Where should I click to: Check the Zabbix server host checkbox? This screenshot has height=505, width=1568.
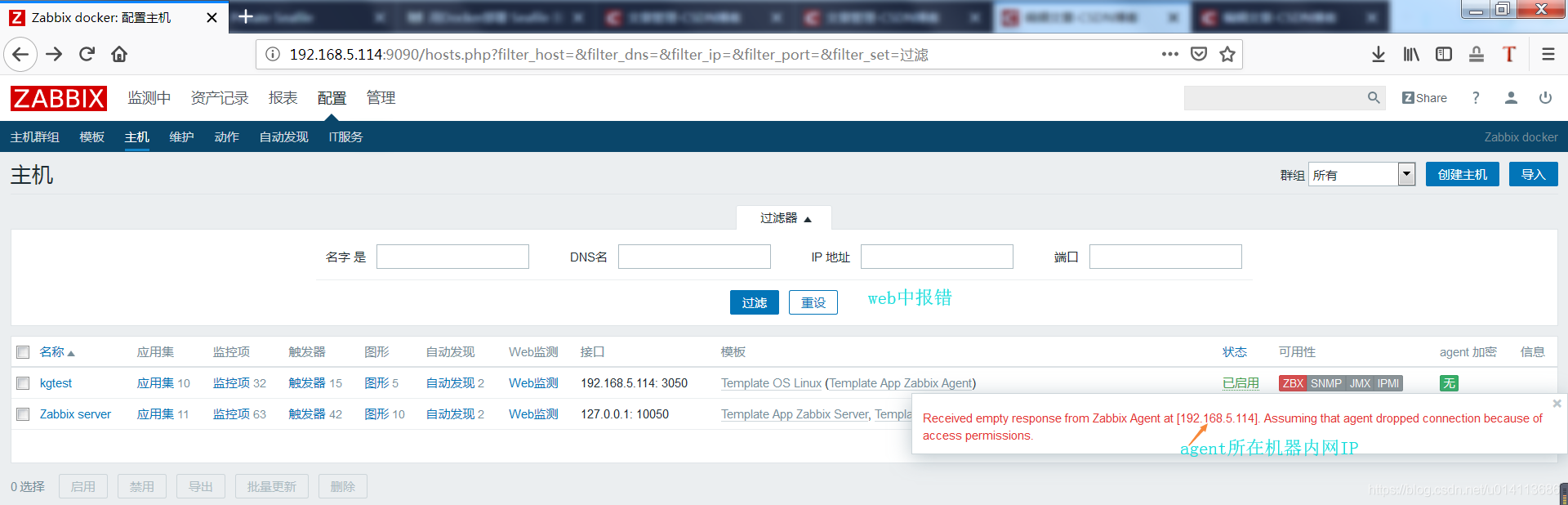pyautogui.click(x=23, y=414)
